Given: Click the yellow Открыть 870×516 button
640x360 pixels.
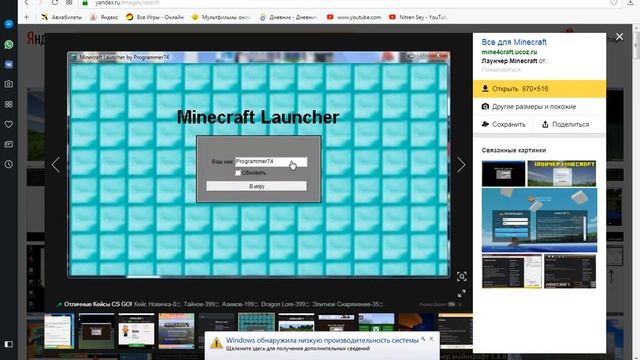Looking at the screenshot, I should point(539,89).
